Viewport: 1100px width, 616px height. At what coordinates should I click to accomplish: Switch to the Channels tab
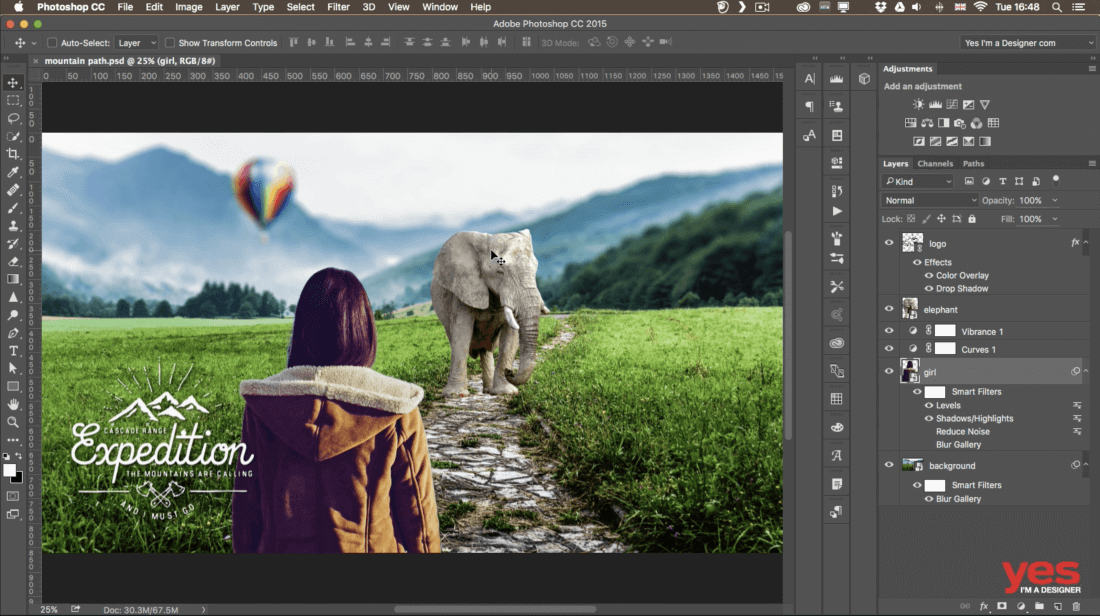coord(935,164)
